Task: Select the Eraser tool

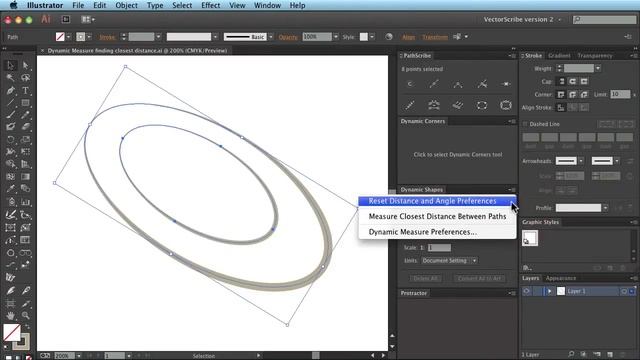Action: (x=25, y=127)
